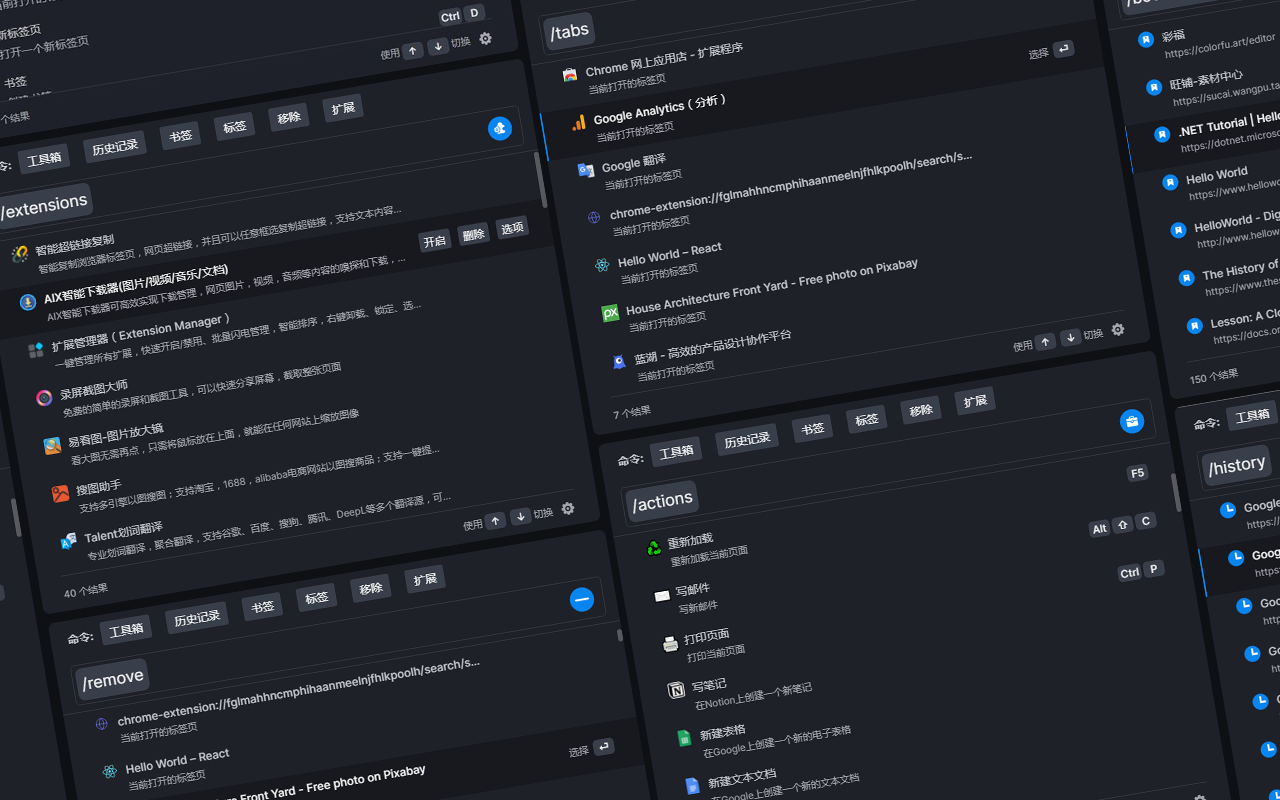Click the bookmark icon beside The History of

click(1186, 277)
